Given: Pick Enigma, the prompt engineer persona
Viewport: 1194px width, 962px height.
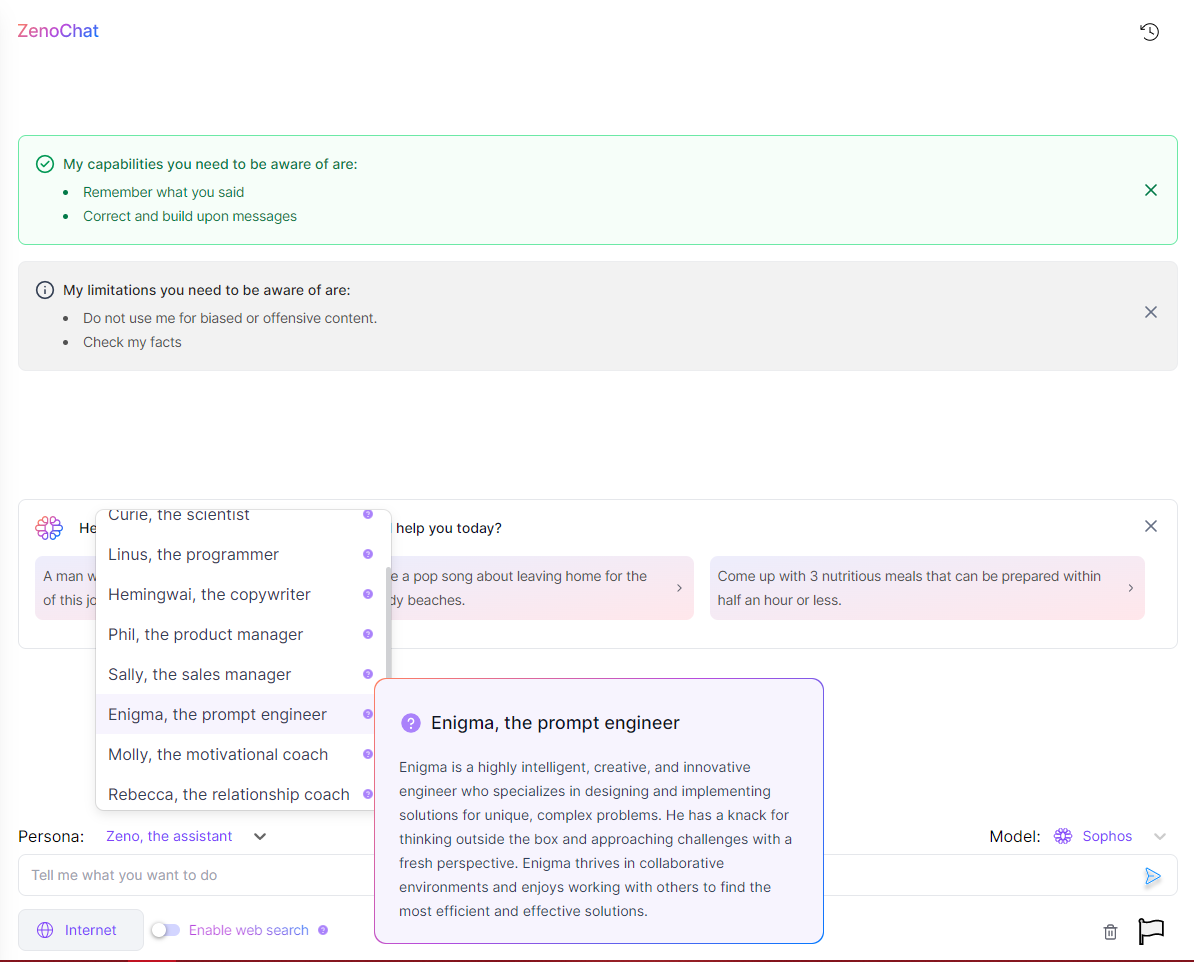Looking at the screenshot, I should (x=235, y=714).
